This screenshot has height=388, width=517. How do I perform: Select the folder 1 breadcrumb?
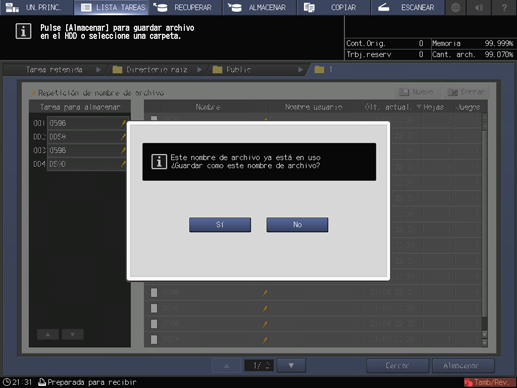coord(323,70)
